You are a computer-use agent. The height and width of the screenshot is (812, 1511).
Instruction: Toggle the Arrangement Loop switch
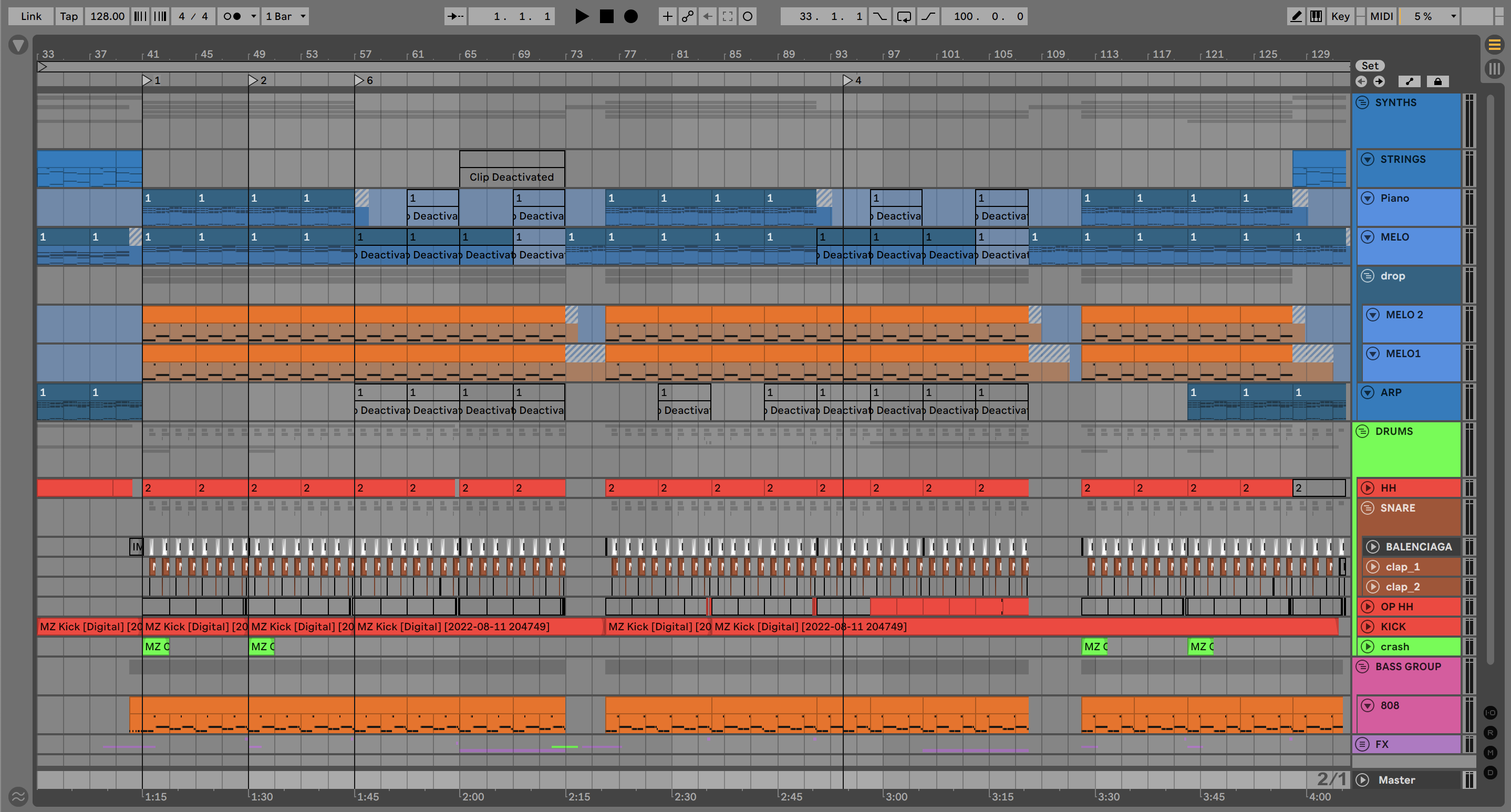tap(904, 16)
